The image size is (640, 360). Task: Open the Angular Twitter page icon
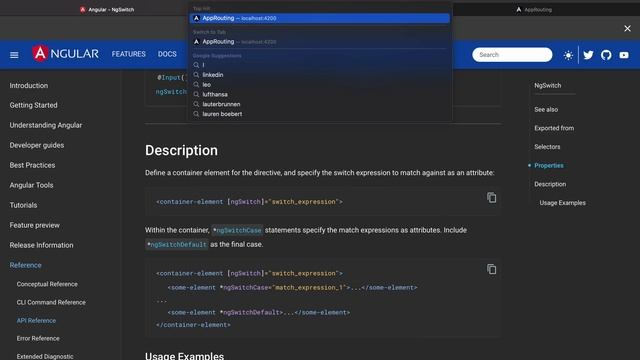coord(588,55)
